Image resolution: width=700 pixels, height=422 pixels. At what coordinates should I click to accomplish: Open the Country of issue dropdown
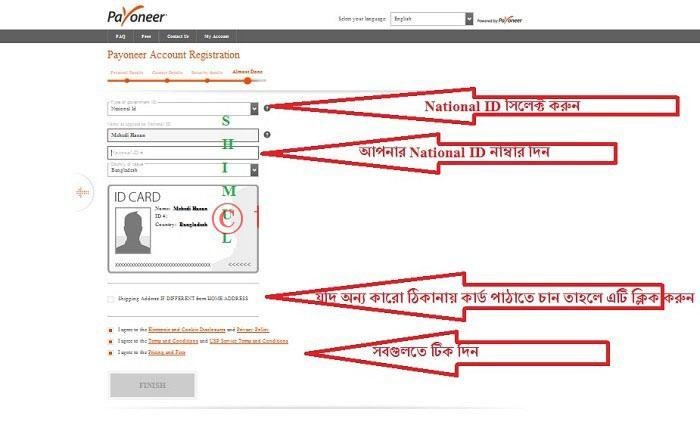click(183, 170)
